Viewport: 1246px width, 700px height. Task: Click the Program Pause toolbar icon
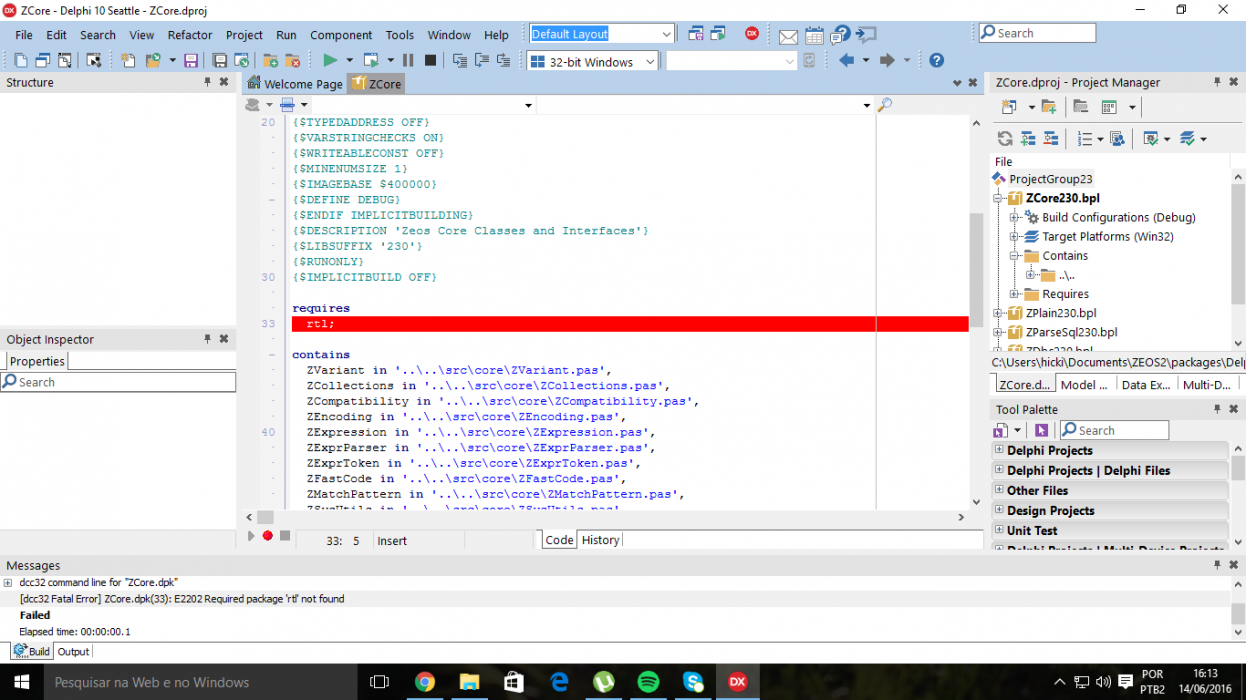(x=407, y=61)
